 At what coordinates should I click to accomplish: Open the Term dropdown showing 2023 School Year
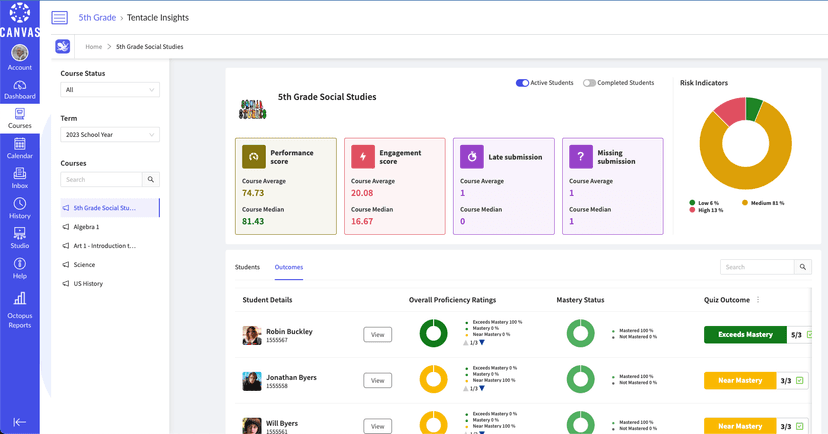point(110,135)
